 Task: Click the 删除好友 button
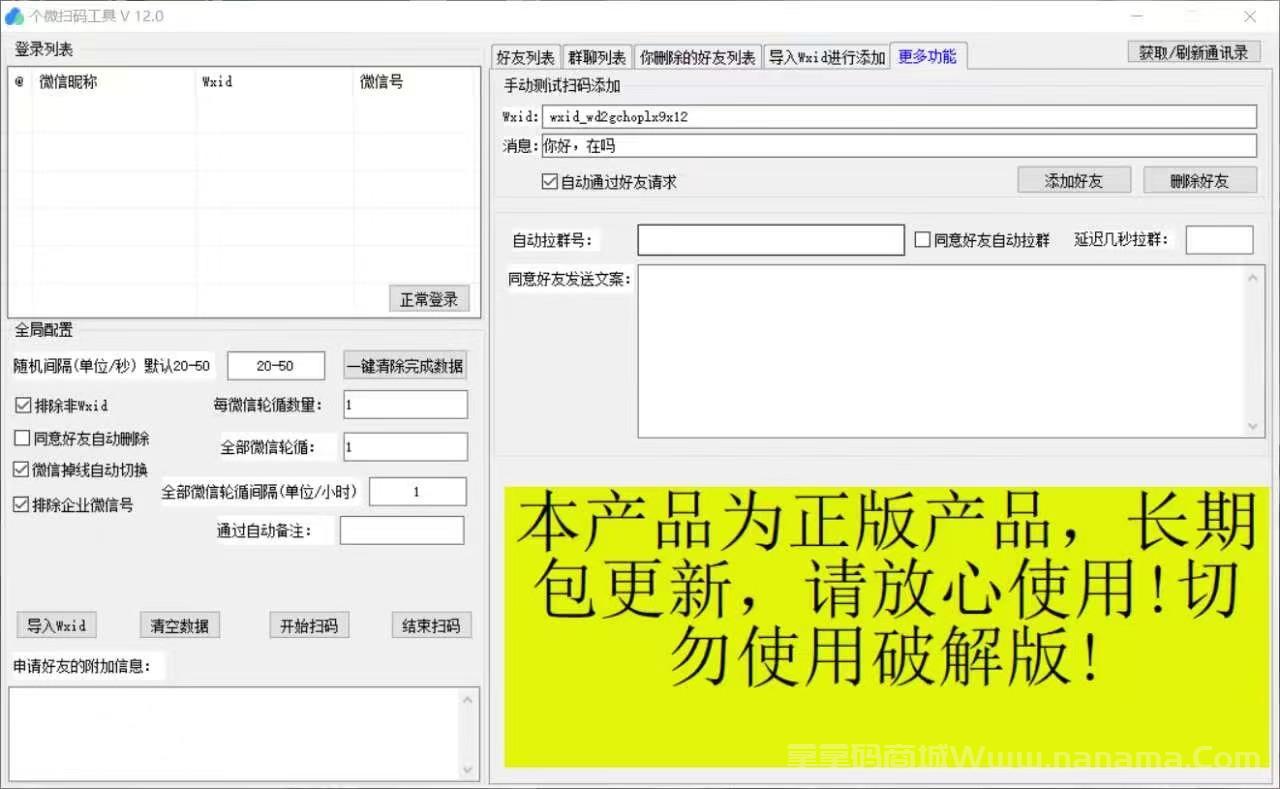pos(1199,180)
